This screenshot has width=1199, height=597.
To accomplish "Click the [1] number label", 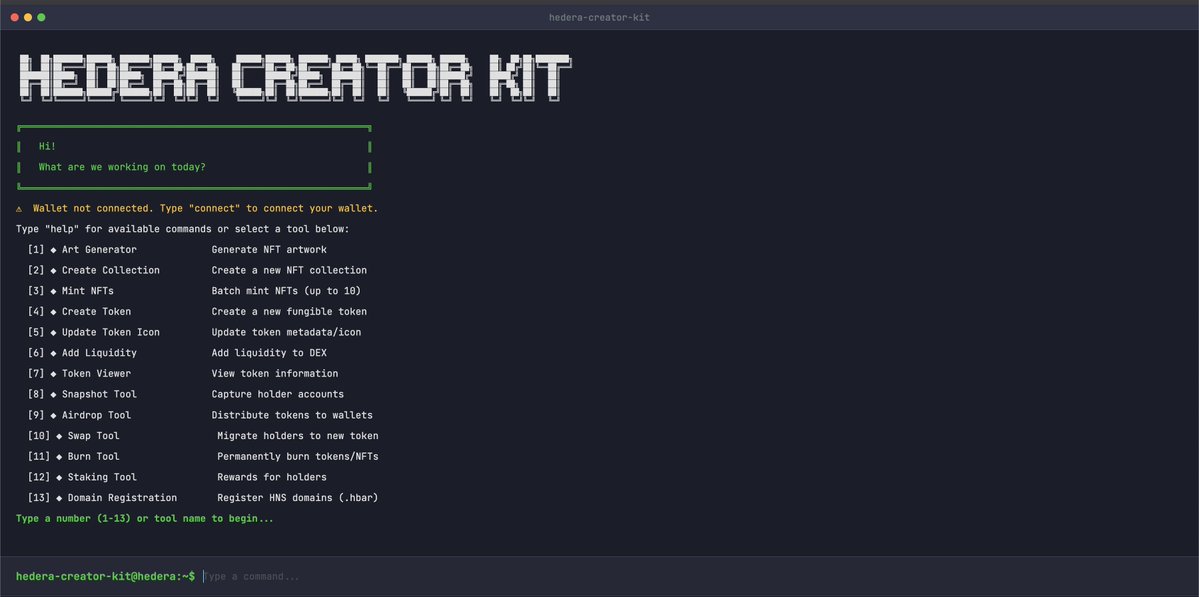I will (x=36, y=249).
